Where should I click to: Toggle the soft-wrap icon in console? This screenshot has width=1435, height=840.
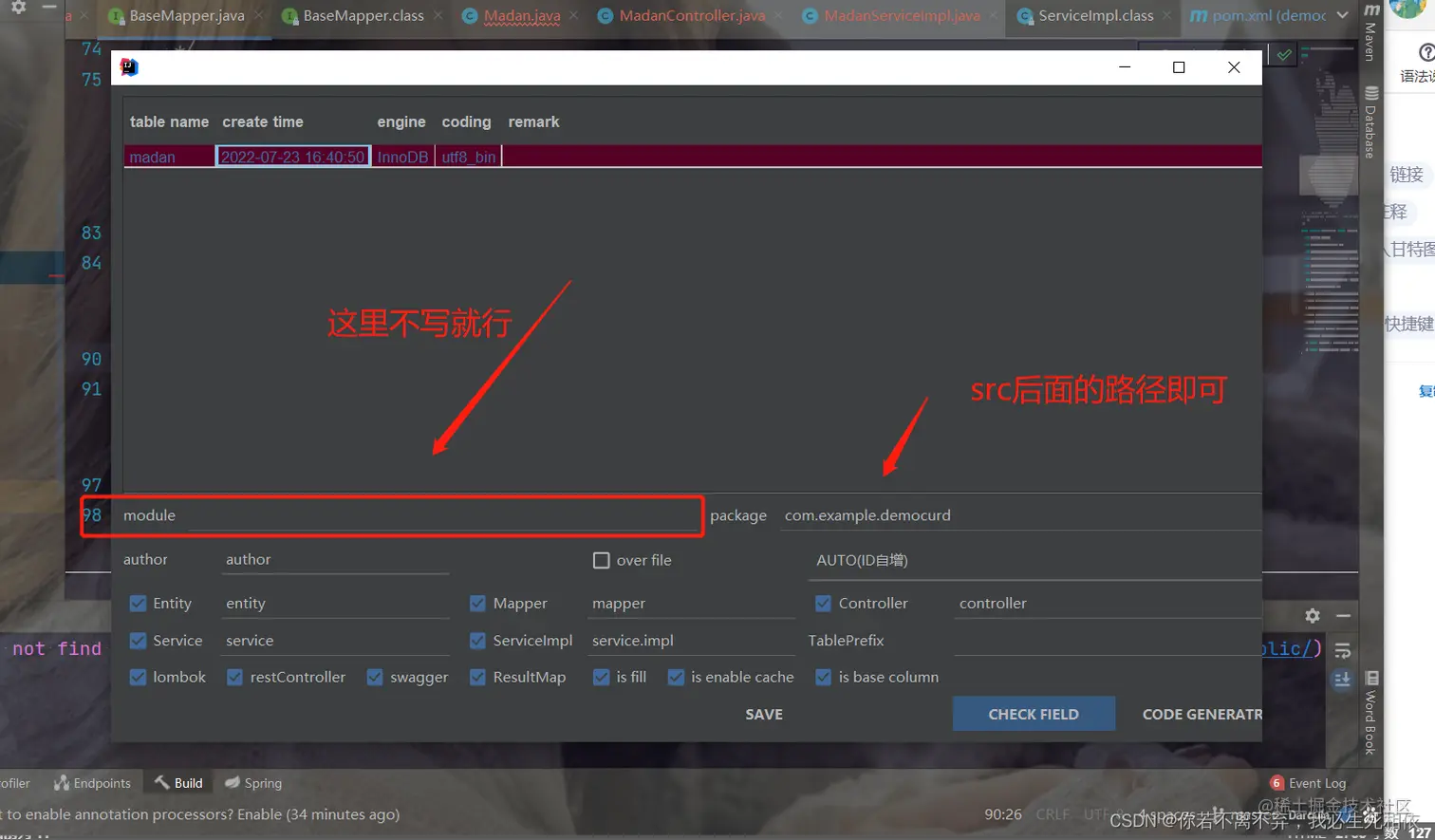[1343, 651]
